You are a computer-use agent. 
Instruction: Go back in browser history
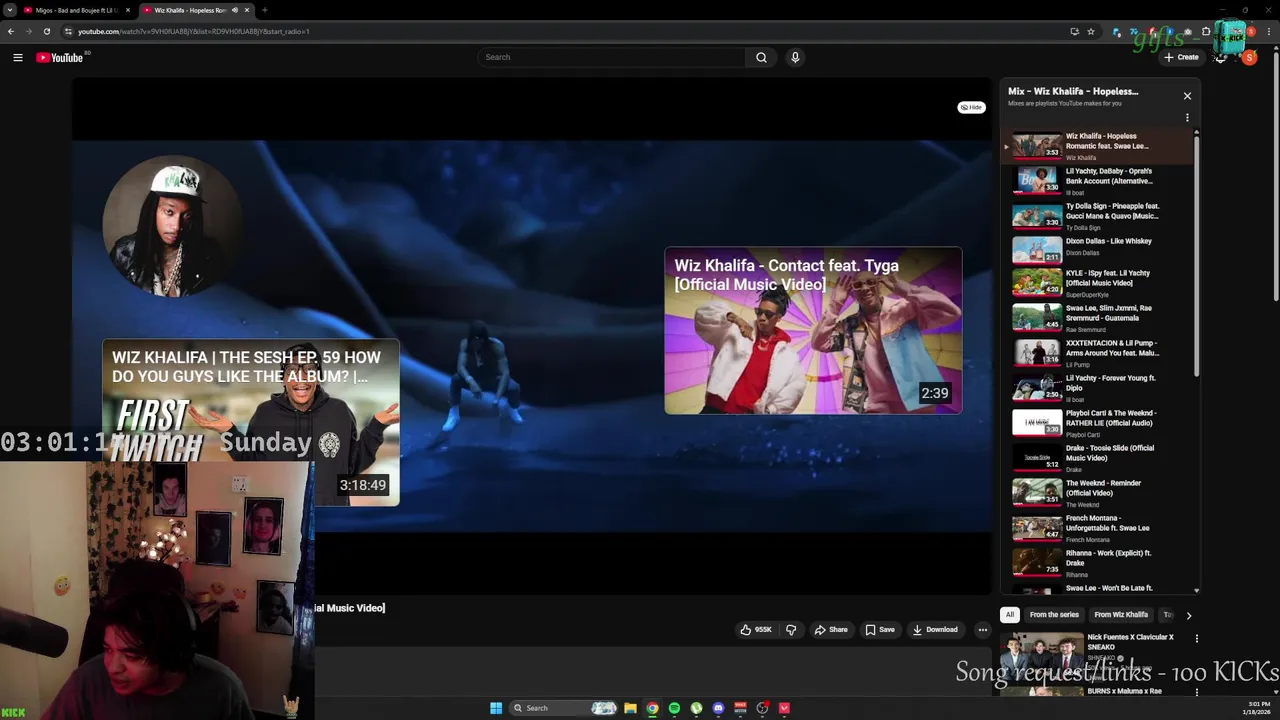(11, 31)
